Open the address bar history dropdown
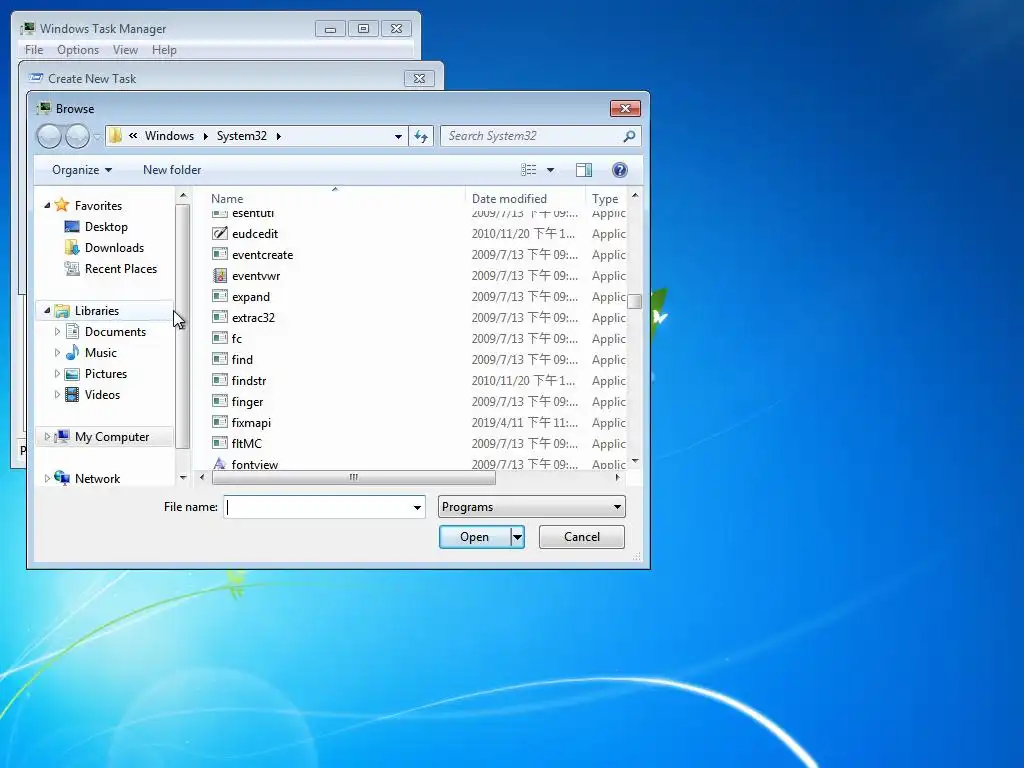Screen dimensions: 1024x768 coord(398,136)
